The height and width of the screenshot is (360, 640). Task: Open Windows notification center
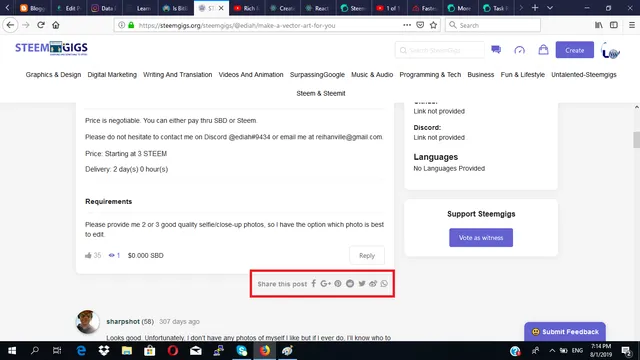pyautogui.click(x=626, y=351)
